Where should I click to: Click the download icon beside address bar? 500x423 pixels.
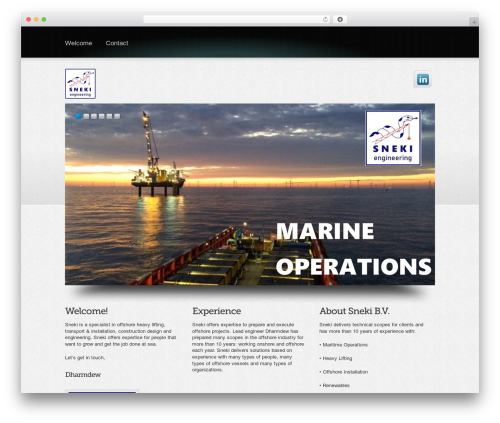(x=340, y=19)
